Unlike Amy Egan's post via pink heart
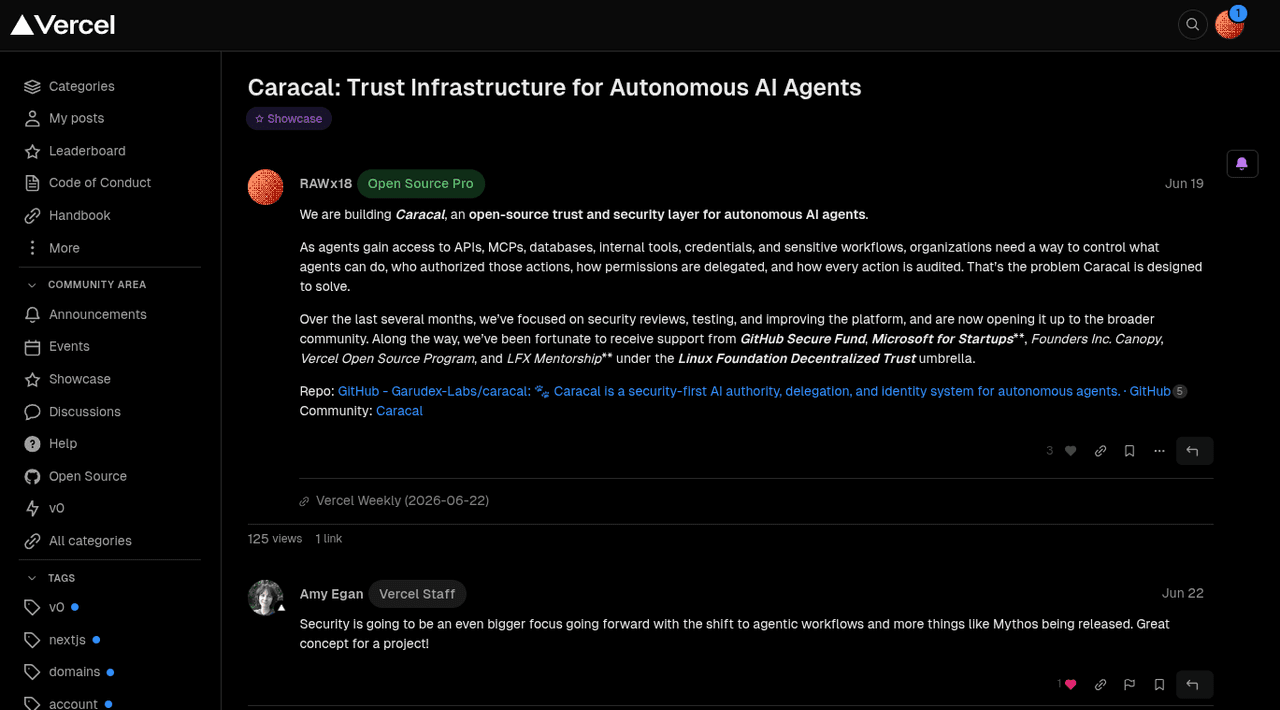 pos(1070,685)
